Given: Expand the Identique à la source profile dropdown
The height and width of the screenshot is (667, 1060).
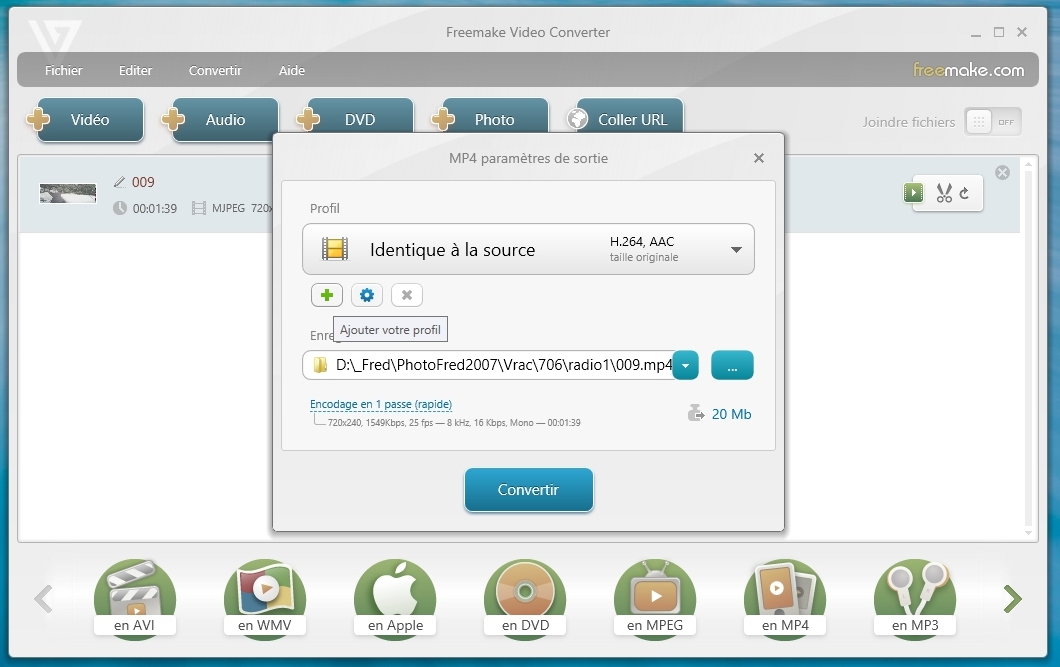Looking at the screenshot, I should (x=528, y=249).
